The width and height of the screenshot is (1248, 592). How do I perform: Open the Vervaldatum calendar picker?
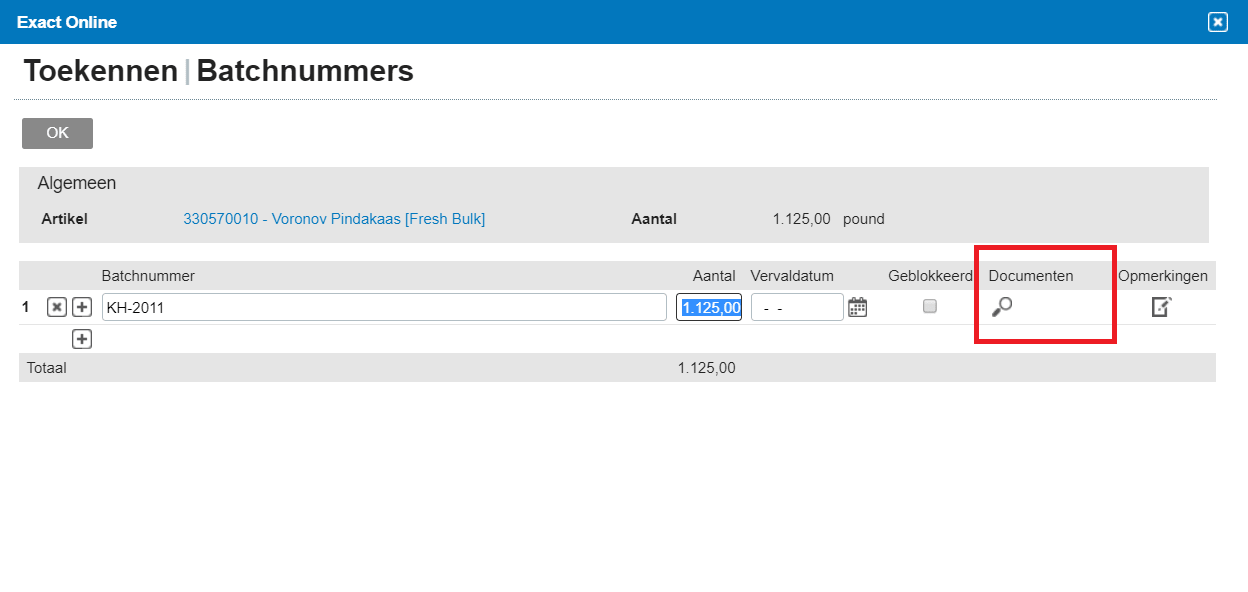click(x=857, y=307)
